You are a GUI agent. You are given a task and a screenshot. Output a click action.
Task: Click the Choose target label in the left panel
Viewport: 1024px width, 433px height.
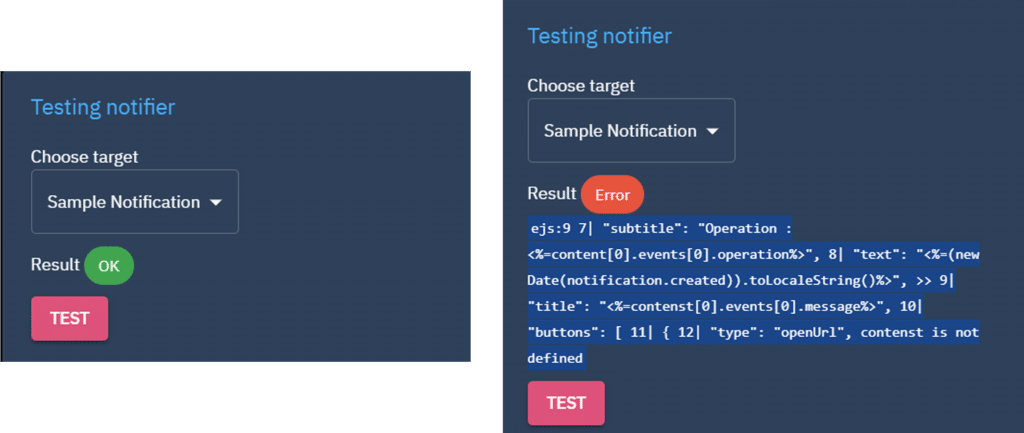84,156
